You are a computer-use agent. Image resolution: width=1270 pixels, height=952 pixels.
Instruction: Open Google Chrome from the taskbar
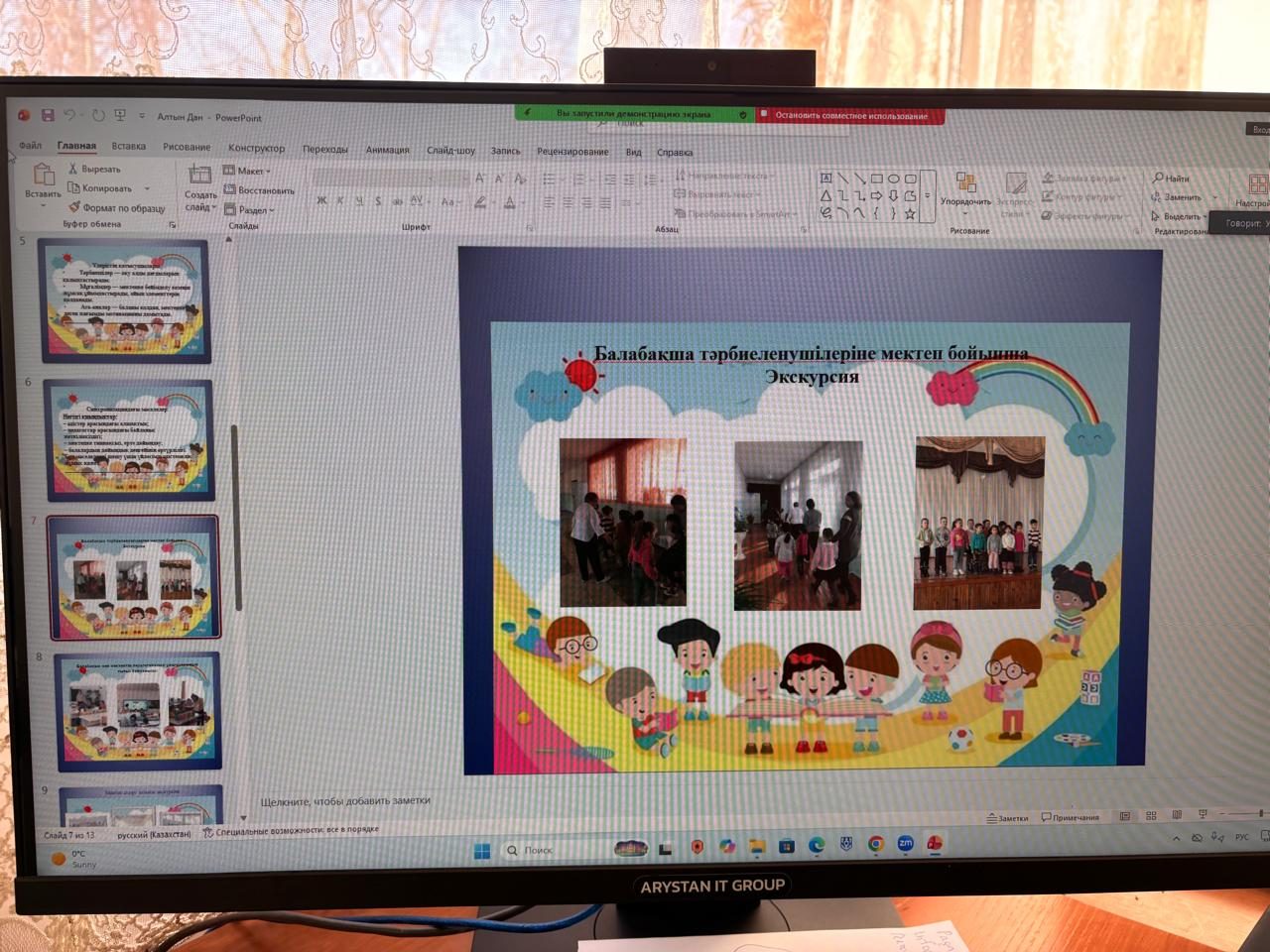875,844
